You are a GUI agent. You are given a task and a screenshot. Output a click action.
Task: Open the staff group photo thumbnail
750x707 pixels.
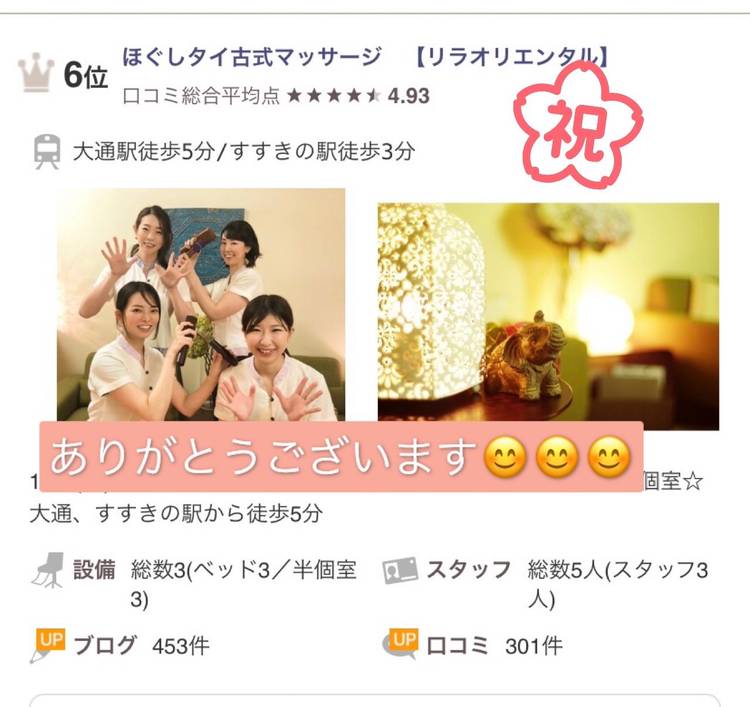pos(201,305)
